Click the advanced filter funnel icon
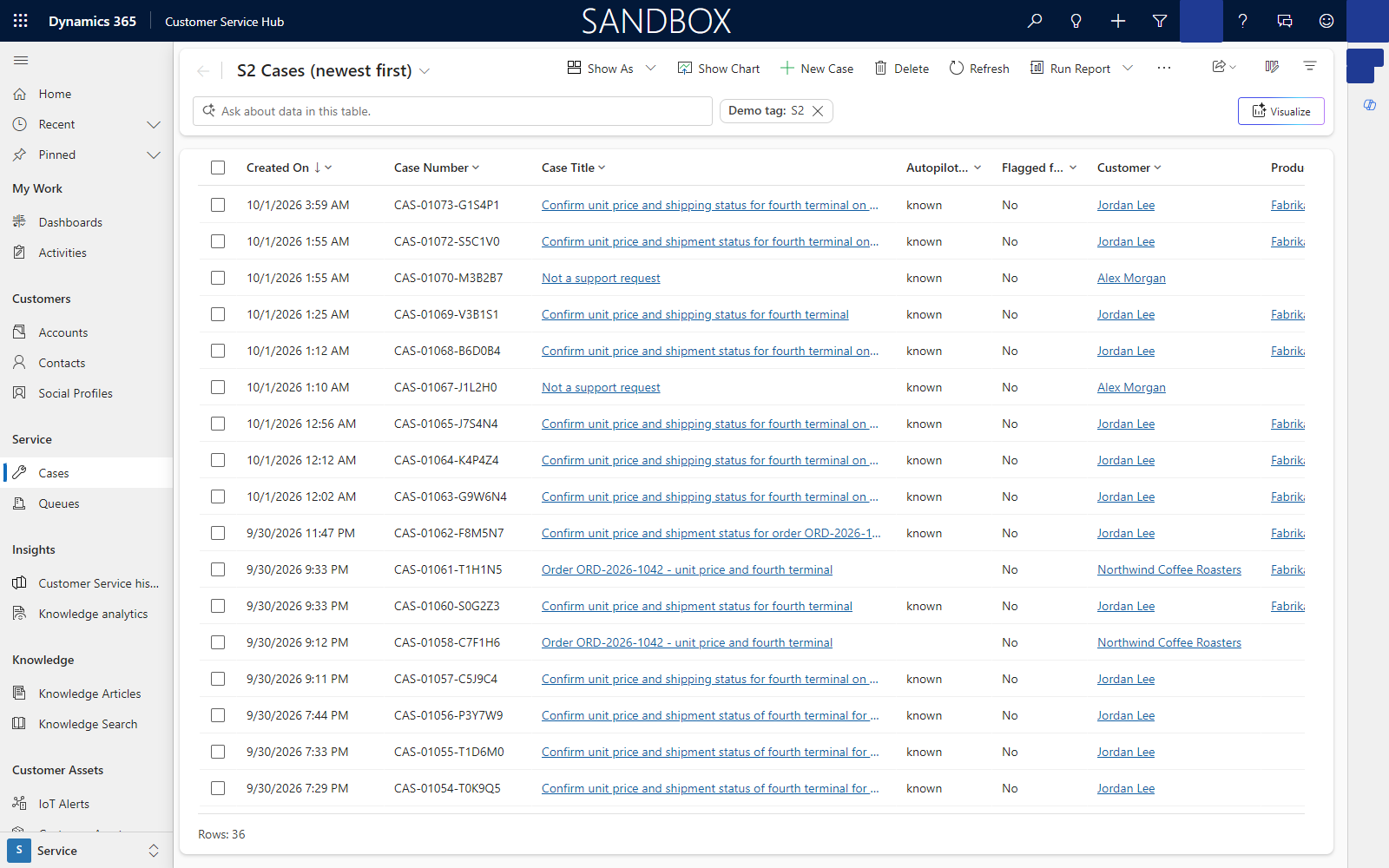This screenshot has height=868, width=1389. pyautogui.click(x=1160, y=21)
